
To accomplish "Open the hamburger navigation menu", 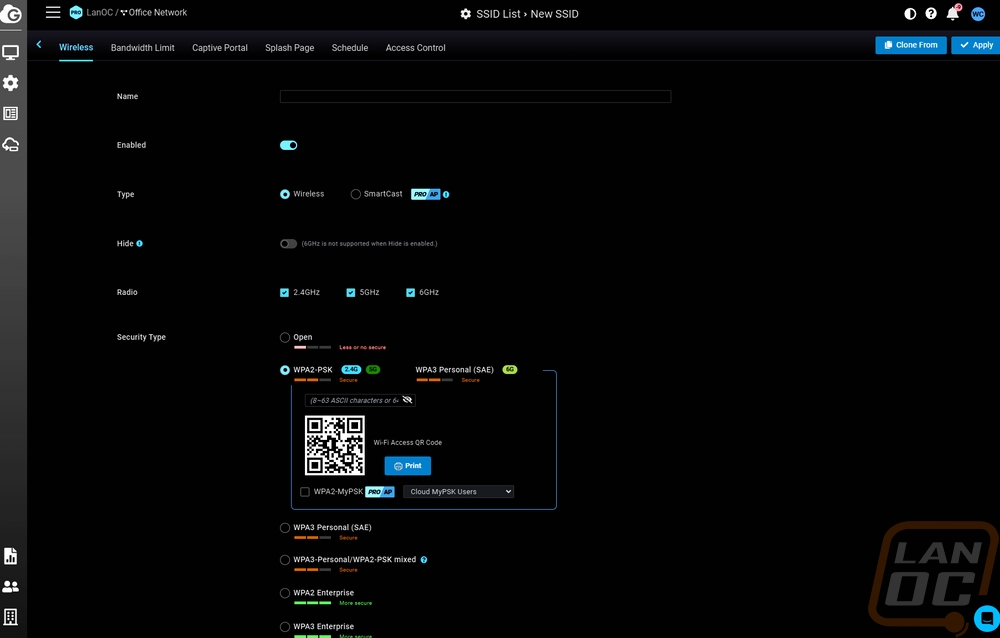I will pos(53,13).
